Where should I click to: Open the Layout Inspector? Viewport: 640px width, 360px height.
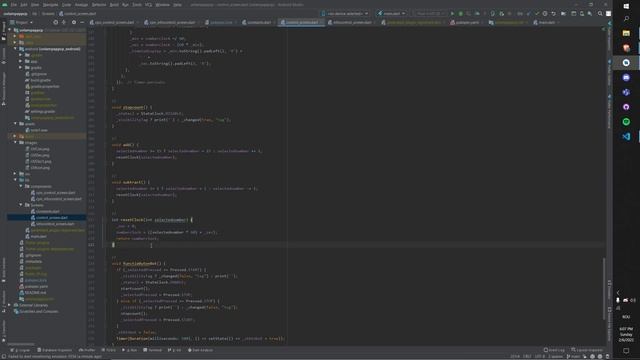[587, 350]
